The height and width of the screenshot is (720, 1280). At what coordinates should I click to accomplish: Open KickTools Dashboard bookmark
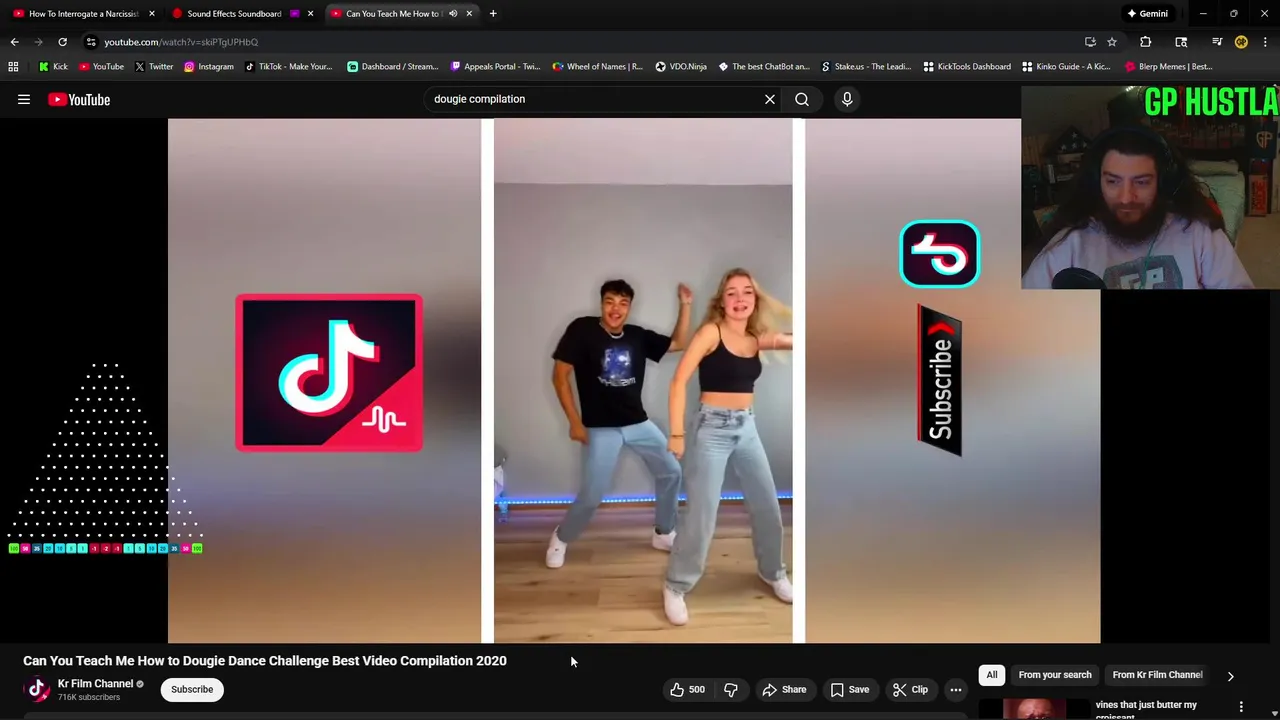(x=967, y=66)
